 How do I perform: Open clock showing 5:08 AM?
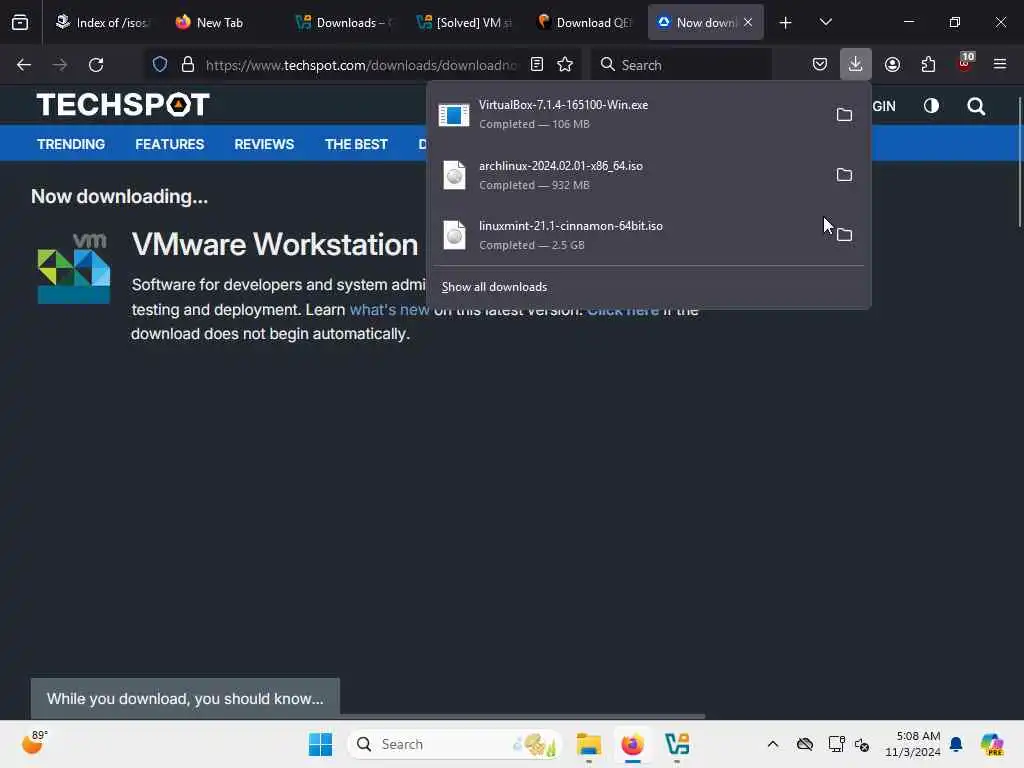(912, 744)
